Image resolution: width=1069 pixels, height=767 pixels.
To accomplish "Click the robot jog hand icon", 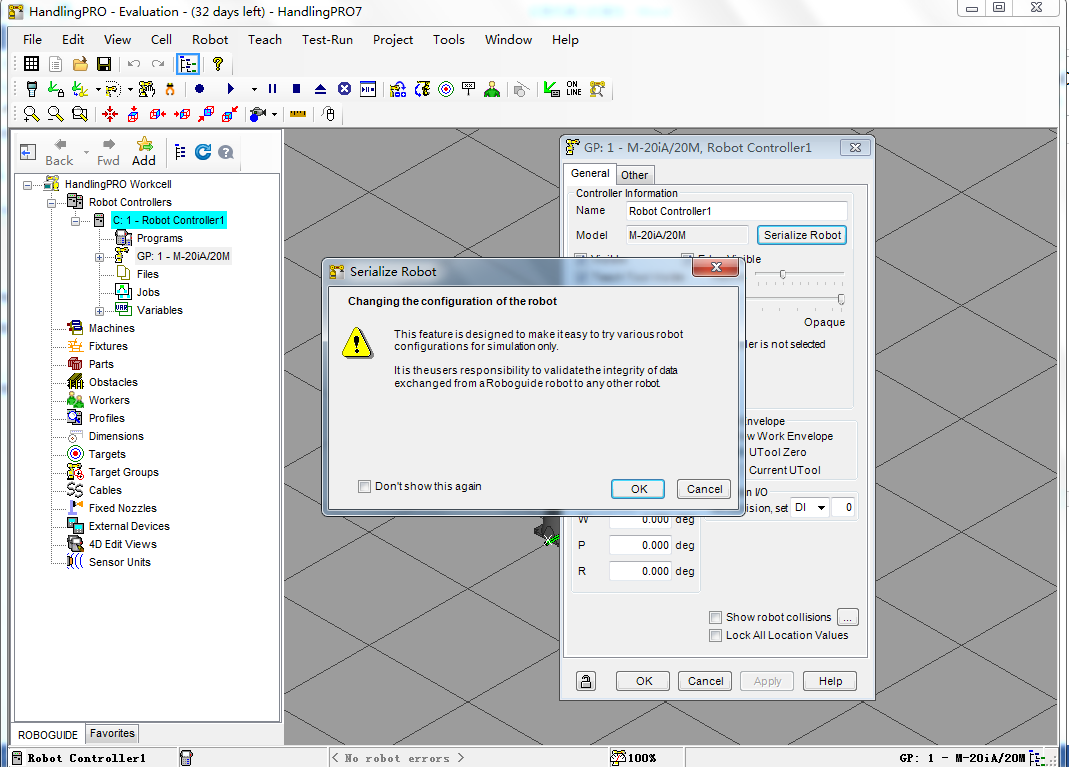I will 147,89.
